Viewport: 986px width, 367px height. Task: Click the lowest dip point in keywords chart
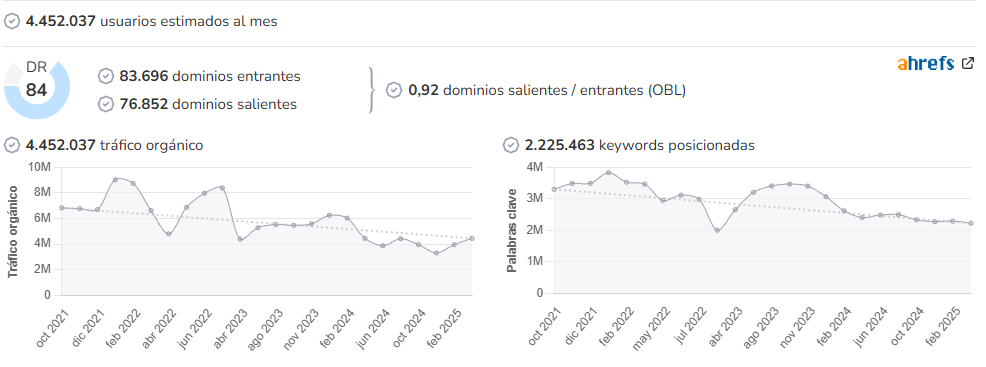click(x=717, y=231)
